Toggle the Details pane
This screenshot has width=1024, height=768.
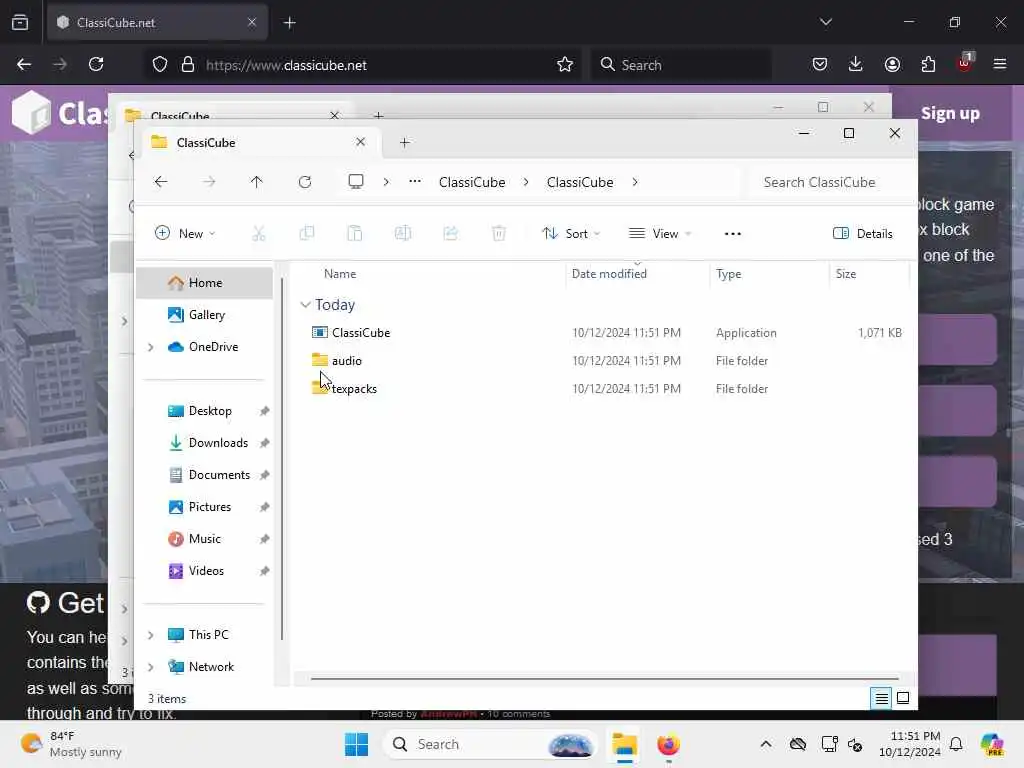tap(863, 234)
